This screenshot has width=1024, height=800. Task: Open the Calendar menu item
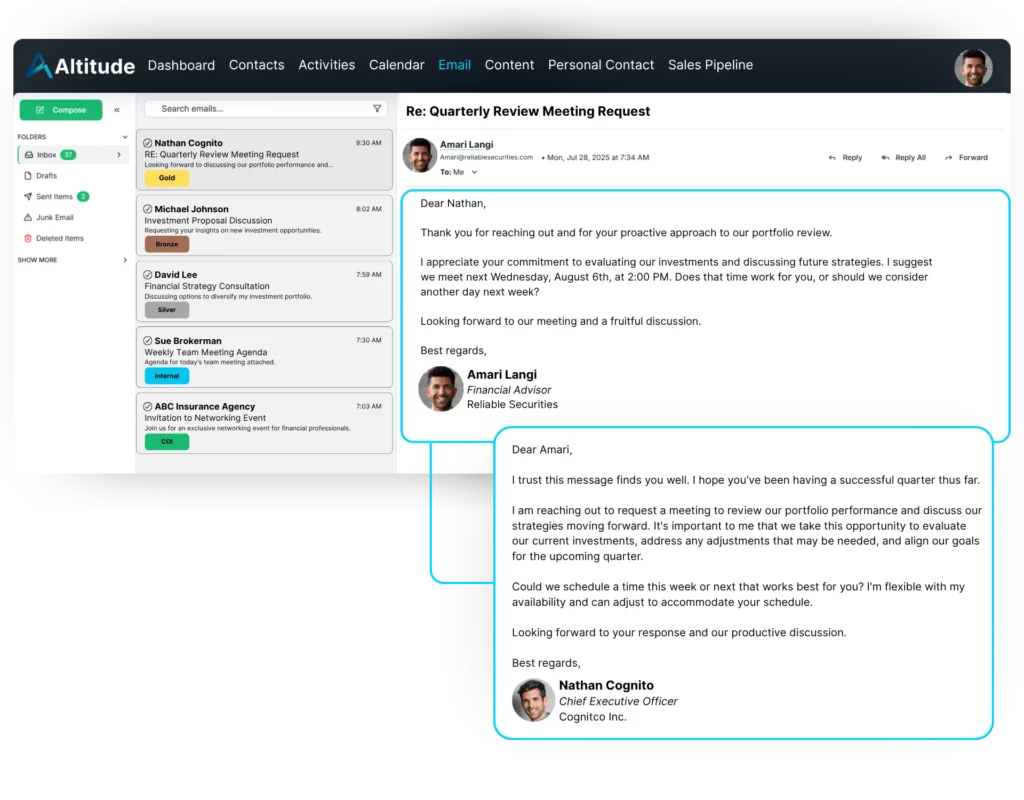pos(396,65)
